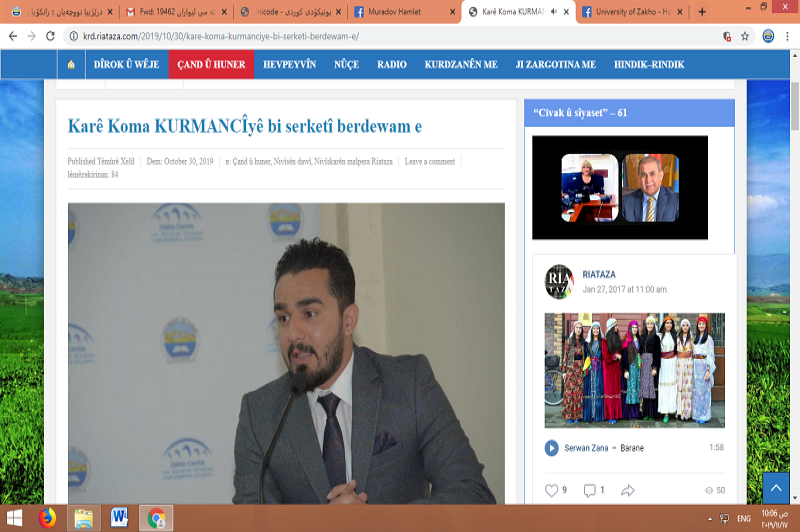The width and height of the screenshot is (800, 532).
Task: Select KURDZANÊN ME in the navigation bar
Action: [x=463, y=64]
